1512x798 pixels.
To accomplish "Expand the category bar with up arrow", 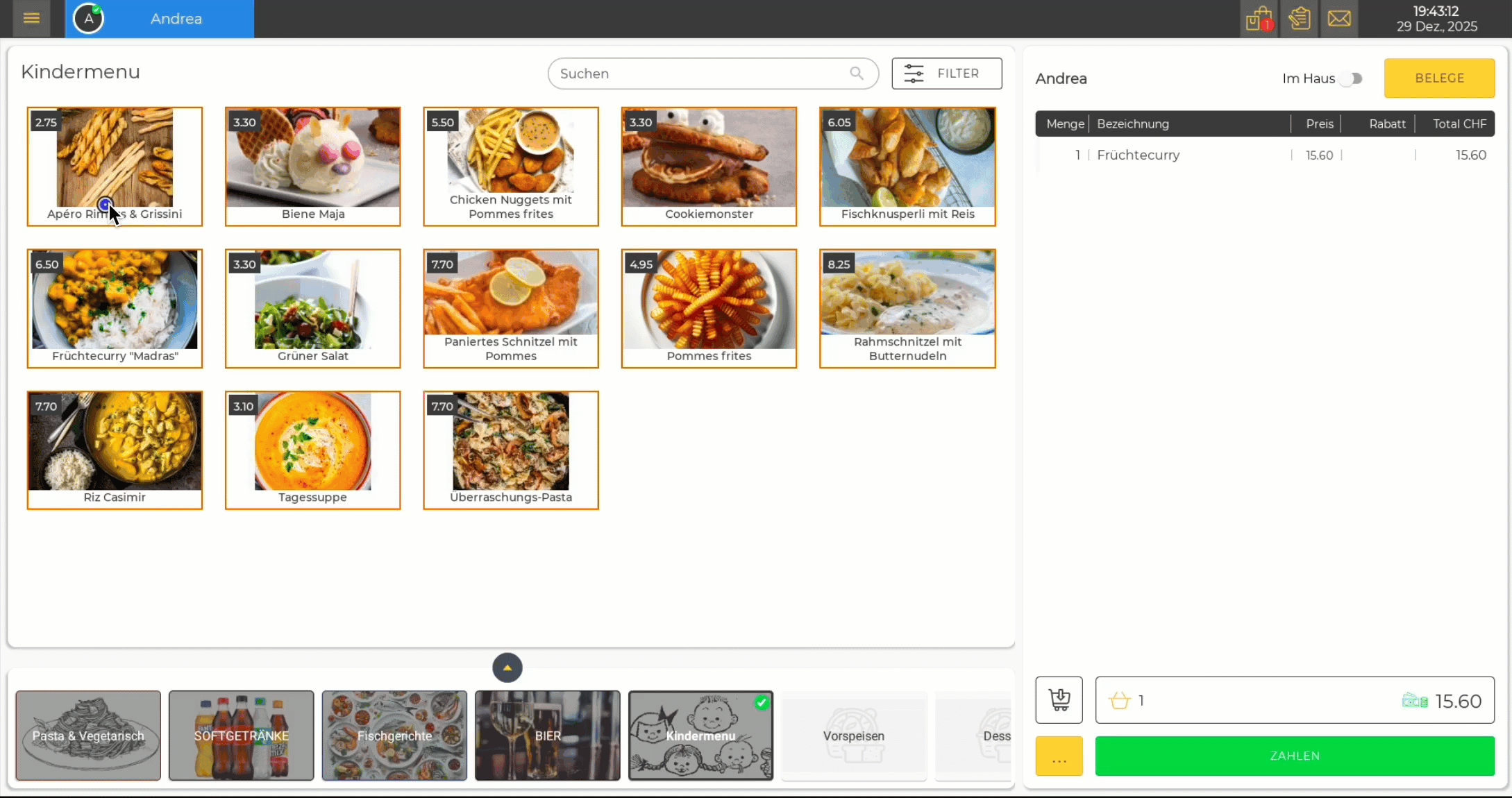I will tap(507, 668).
